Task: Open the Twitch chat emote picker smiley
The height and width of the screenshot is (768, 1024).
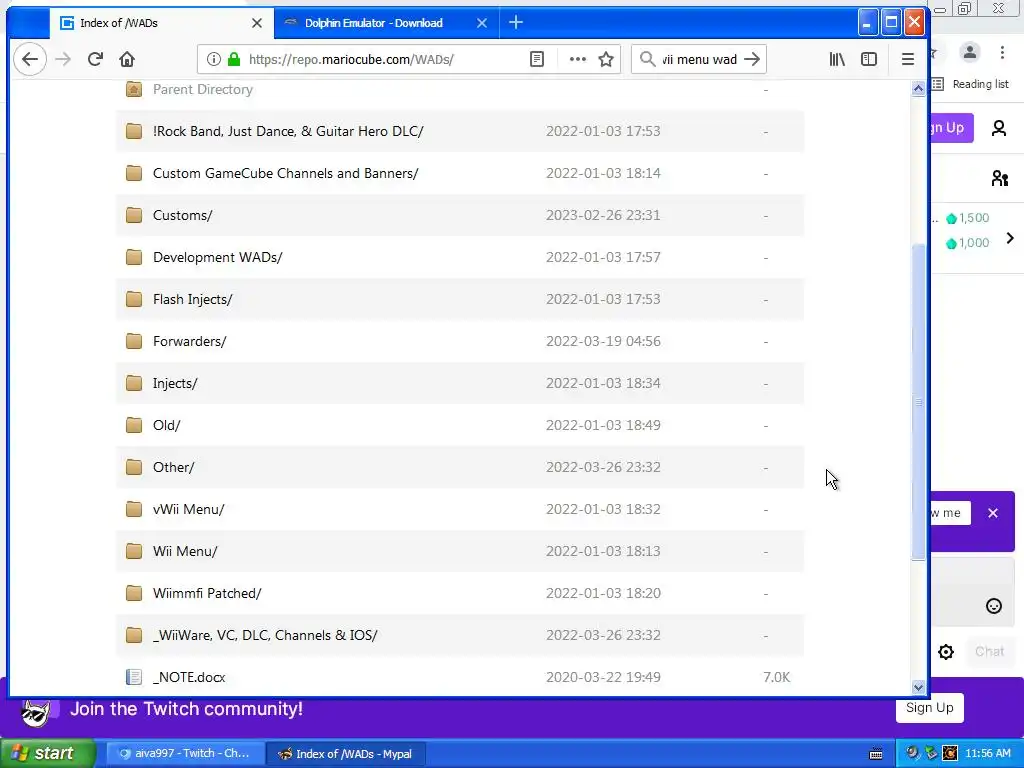Action: pyautogui.click(x=993, y=606)
